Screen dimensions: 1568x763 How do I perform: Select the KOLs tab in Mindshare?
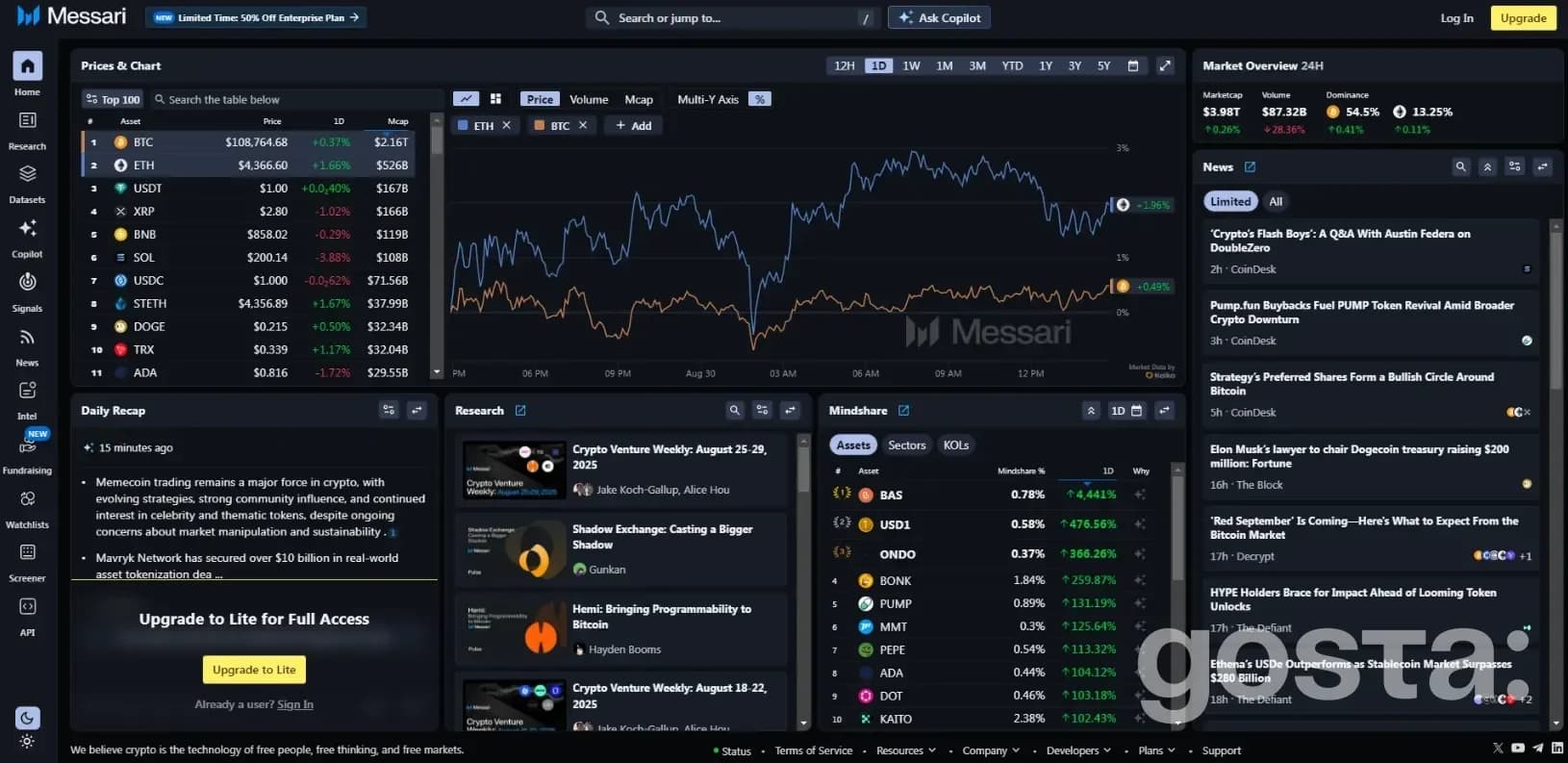pos(956,445)
